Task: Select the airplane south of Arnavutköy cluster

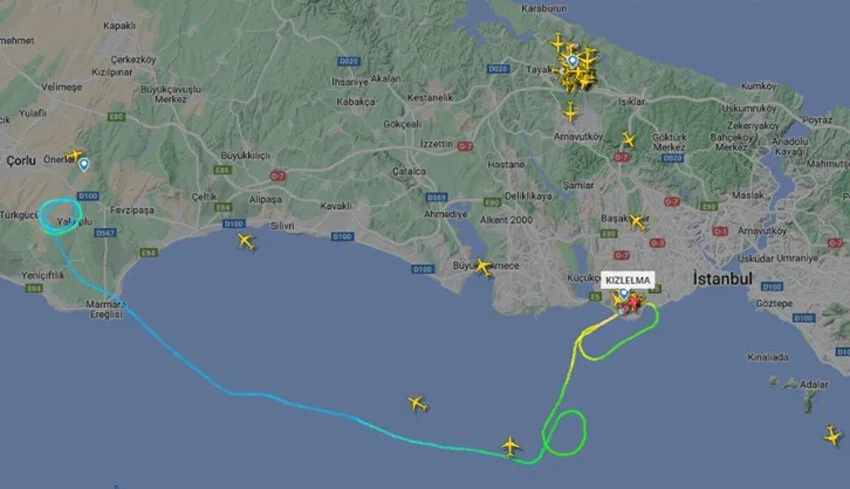Action: pyautogui.click(x=570, y=113)
